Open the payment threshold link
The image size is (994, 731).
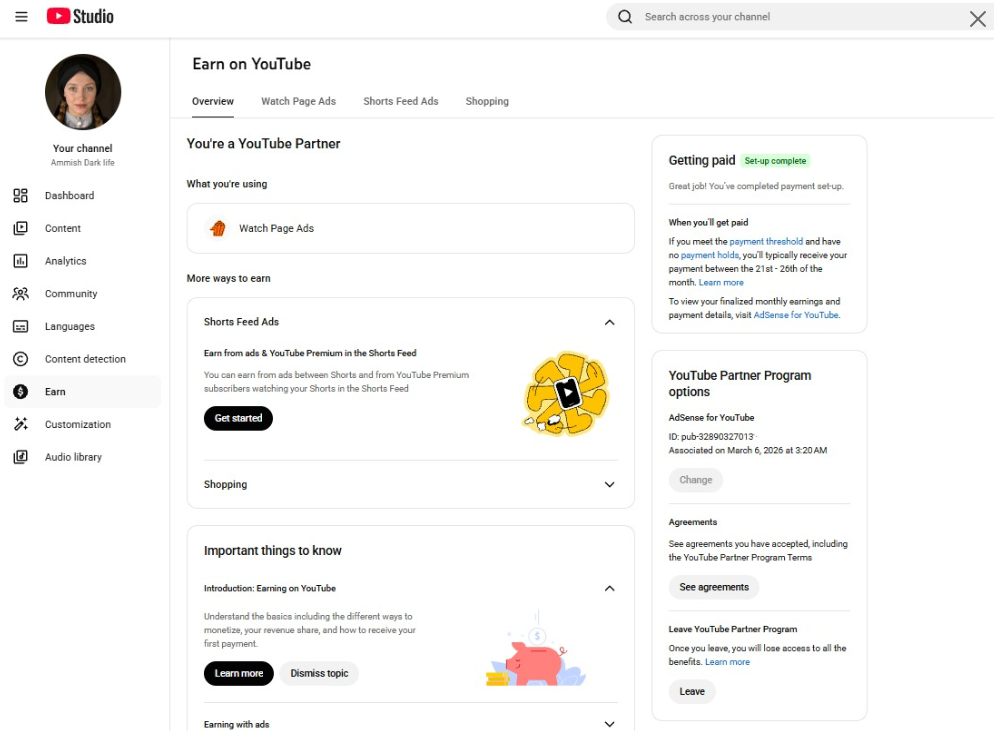766,242
